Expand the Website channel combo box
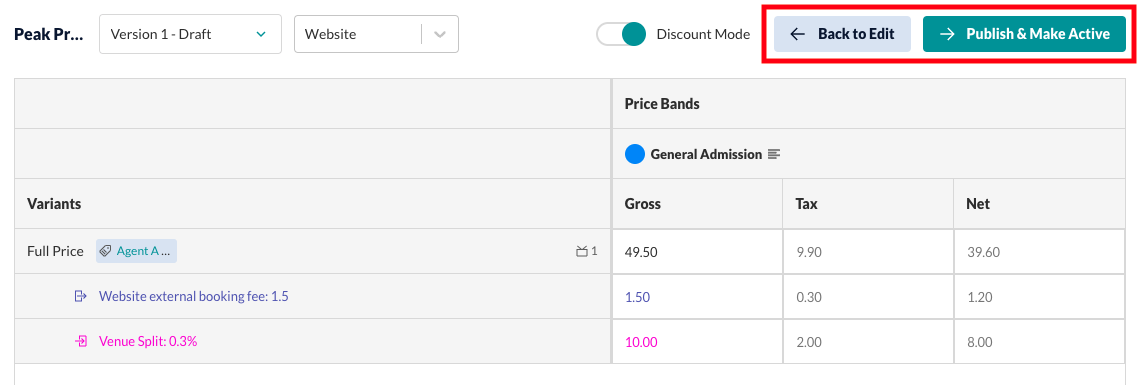Image resolution: width=1140 pixels, height=385 pixels. (376, 34)
